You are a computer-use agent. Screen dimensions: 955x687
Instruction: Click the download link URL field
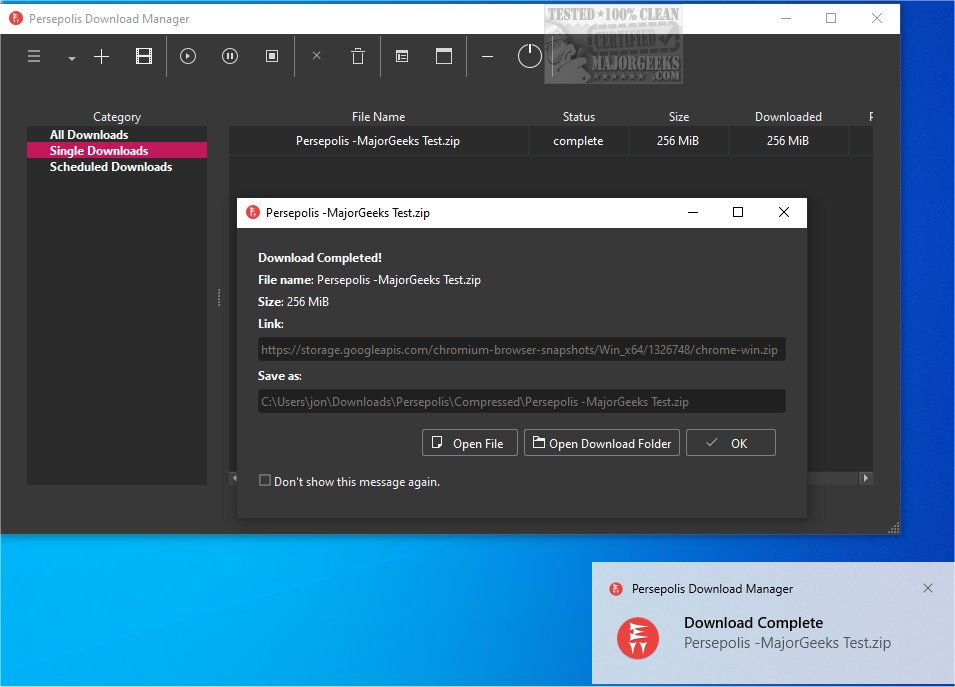tap(521, 349)
